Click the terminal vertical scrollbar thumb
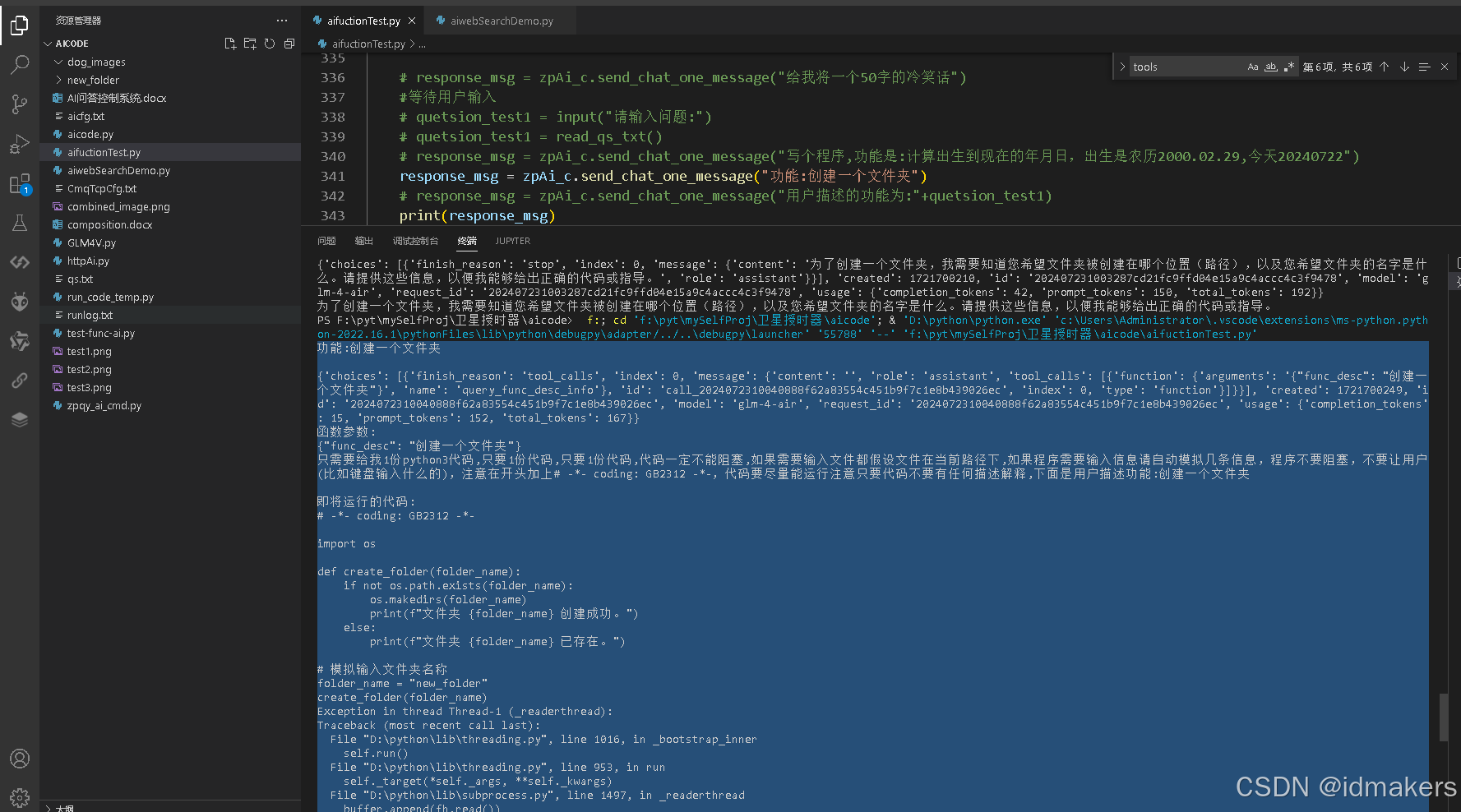 click(x=1444, y=717)
